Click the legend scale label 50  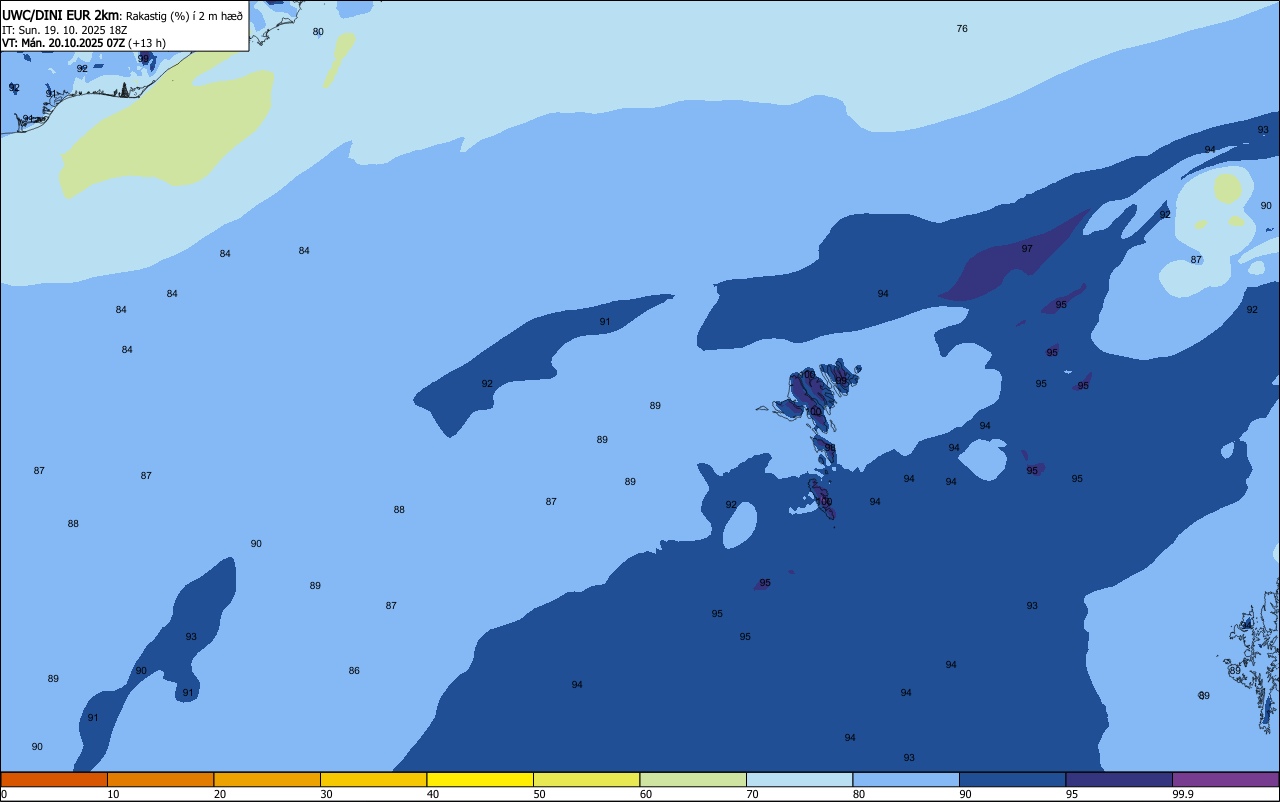tap(539, 794)
